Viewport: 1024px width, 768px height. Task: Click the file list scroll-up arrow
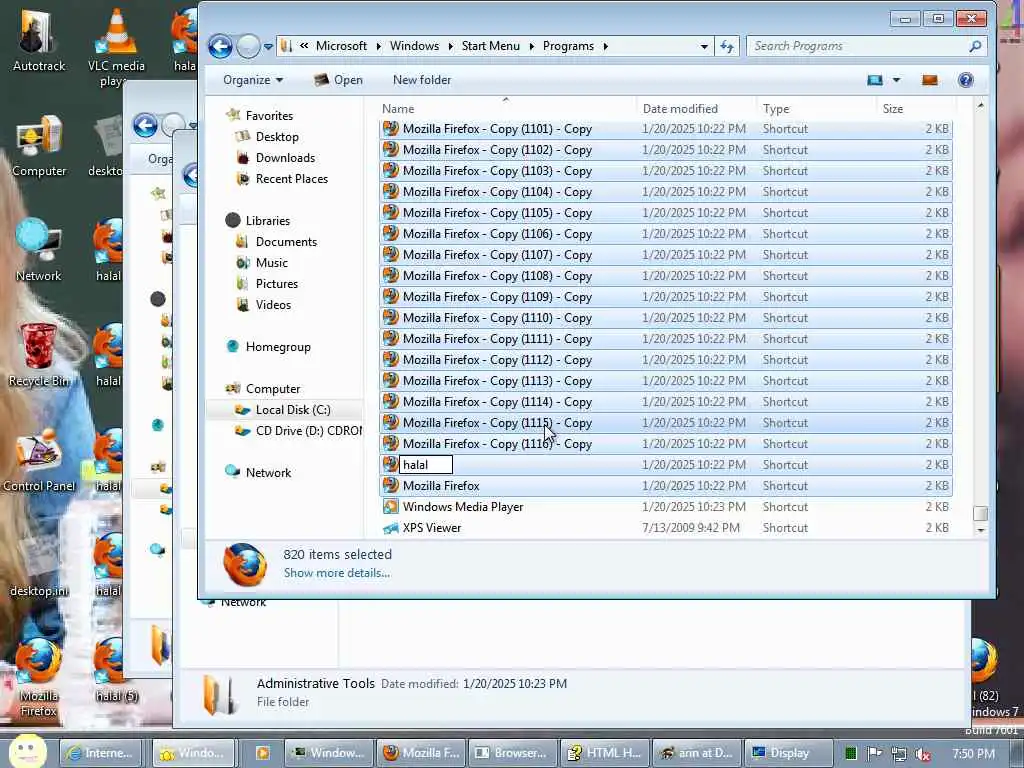coord(980,105)
